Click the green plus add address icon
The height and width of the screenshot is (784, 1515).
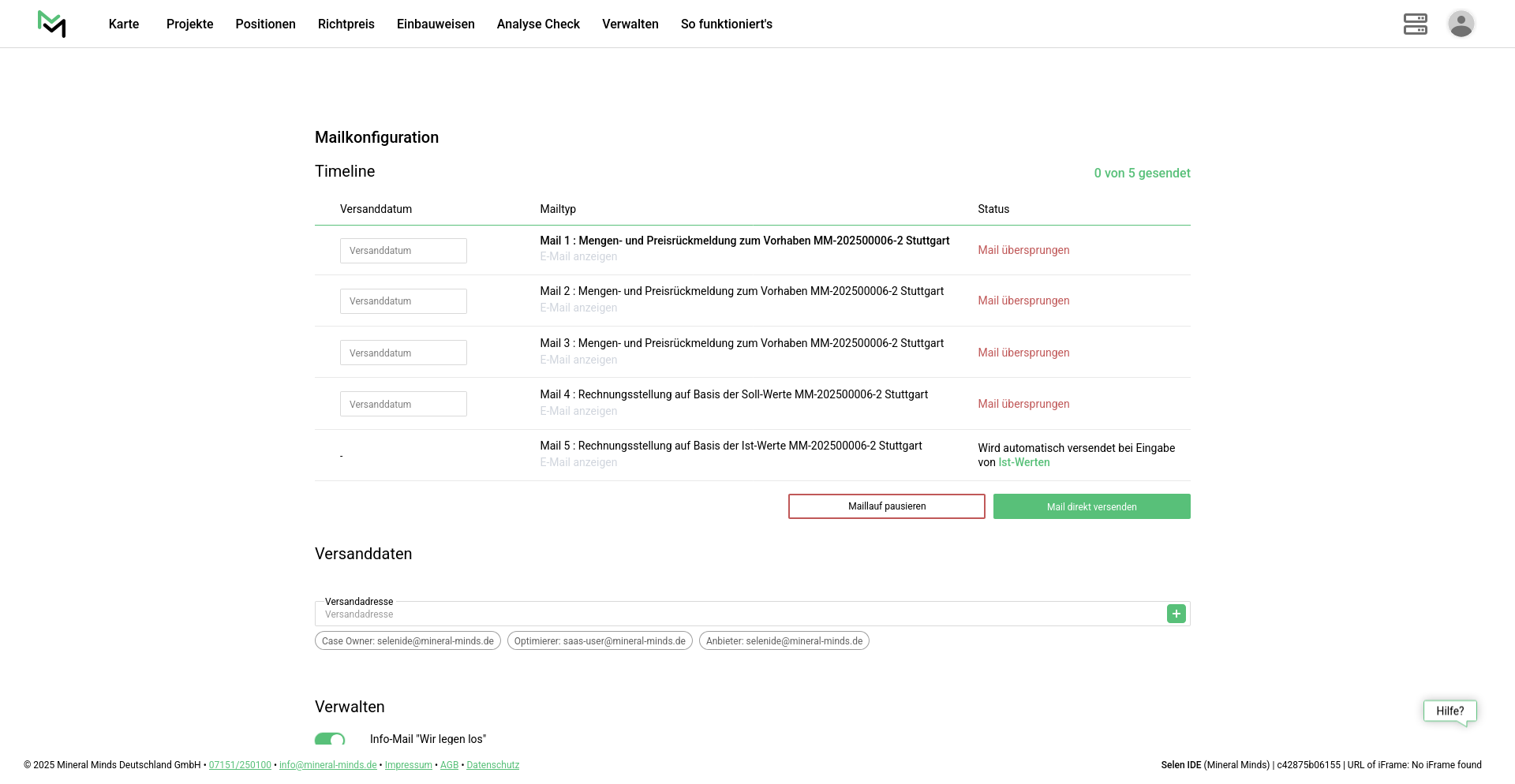tap(1176, 614)
